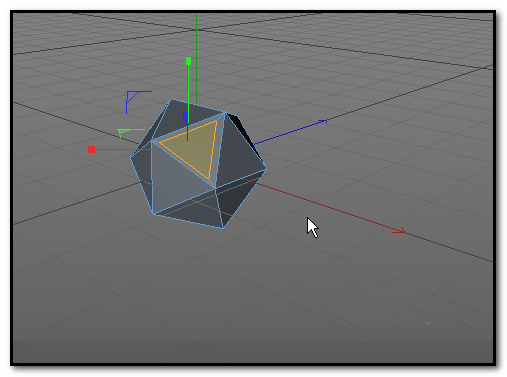
Task: Select the blue Z-axis gizmo handle
Action: pos(186,117)
